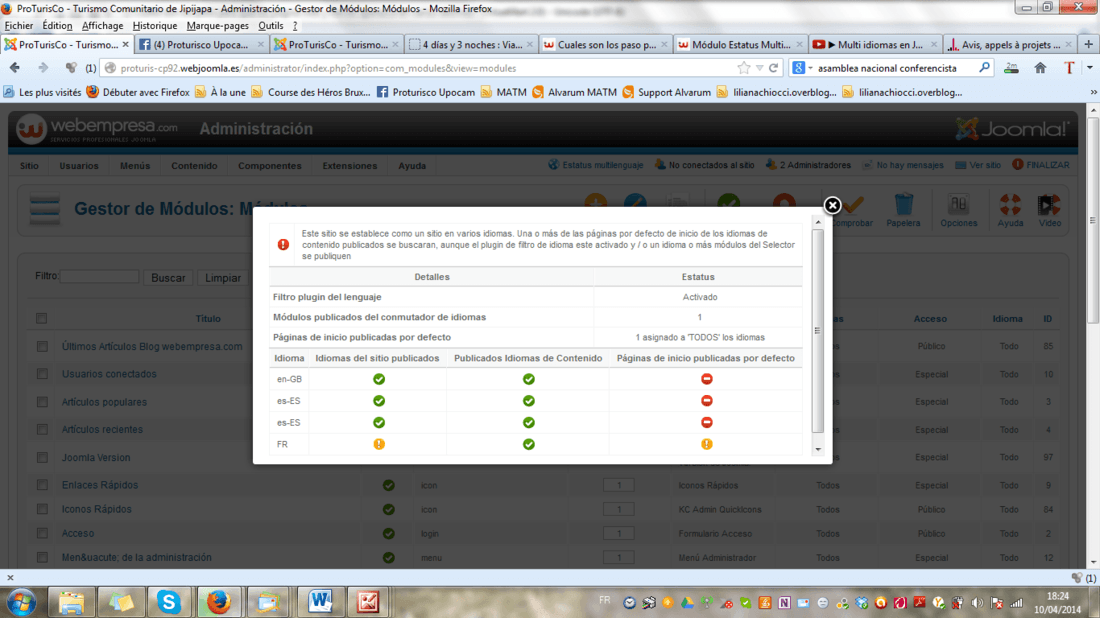
Task: Click en-GB site language published check
Action: [379, 379]
